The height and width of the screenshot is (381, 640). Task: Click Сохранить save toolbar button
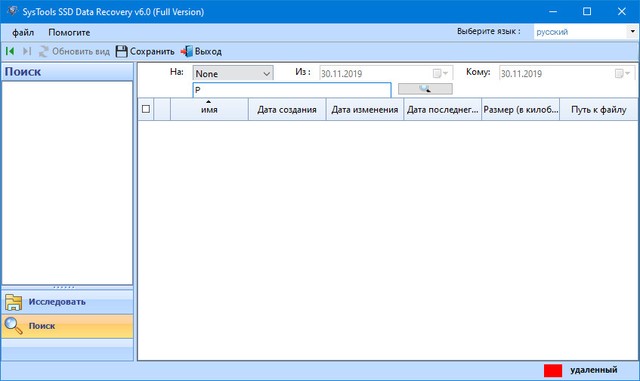[x=145, y=51]
